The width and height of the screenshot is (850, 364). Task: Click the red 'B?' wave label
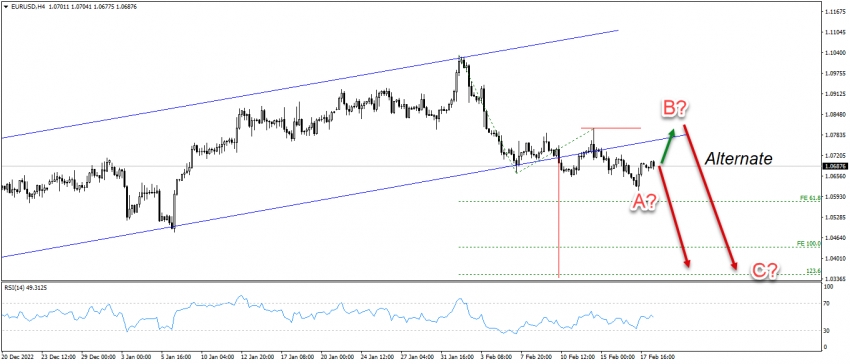tap(675, 109)
